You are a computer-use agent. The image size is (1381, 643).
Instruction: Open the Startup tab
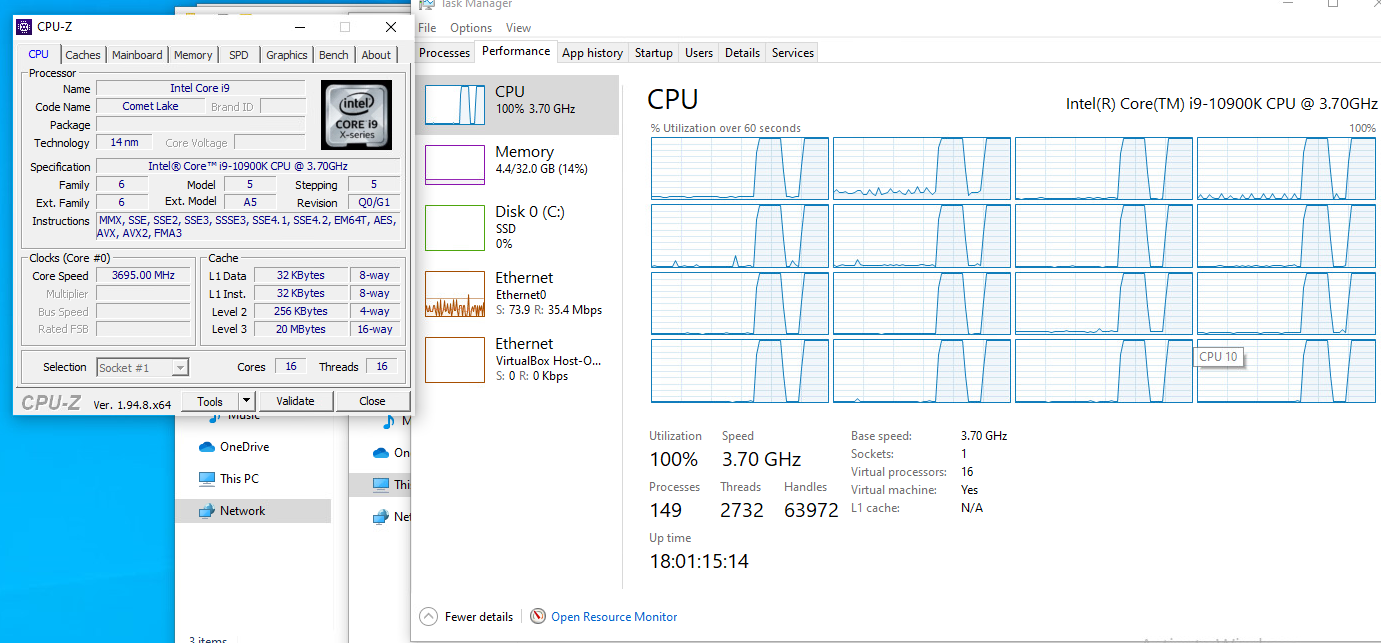point(654,53)
